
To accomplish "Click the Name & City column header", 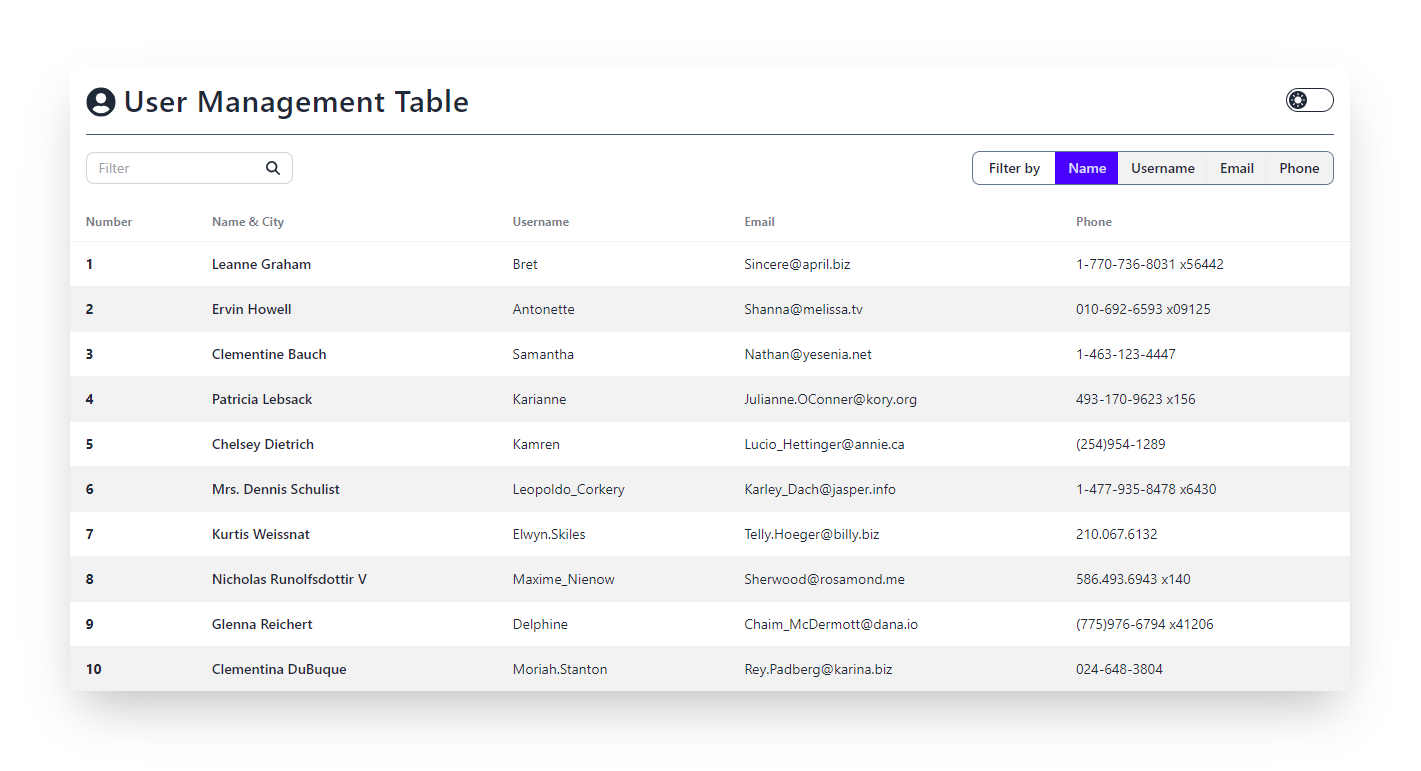I will point(248,222).
